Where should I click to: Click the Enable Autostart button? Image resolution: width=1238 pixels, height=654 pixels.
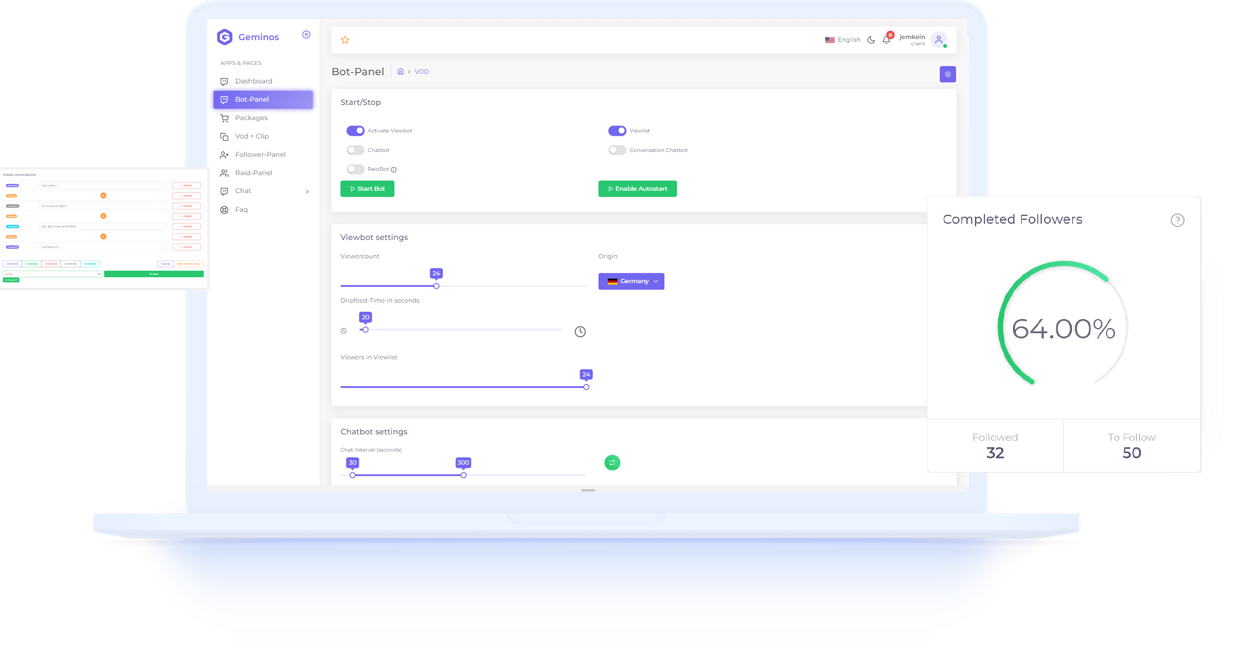[x=637, y=189]
